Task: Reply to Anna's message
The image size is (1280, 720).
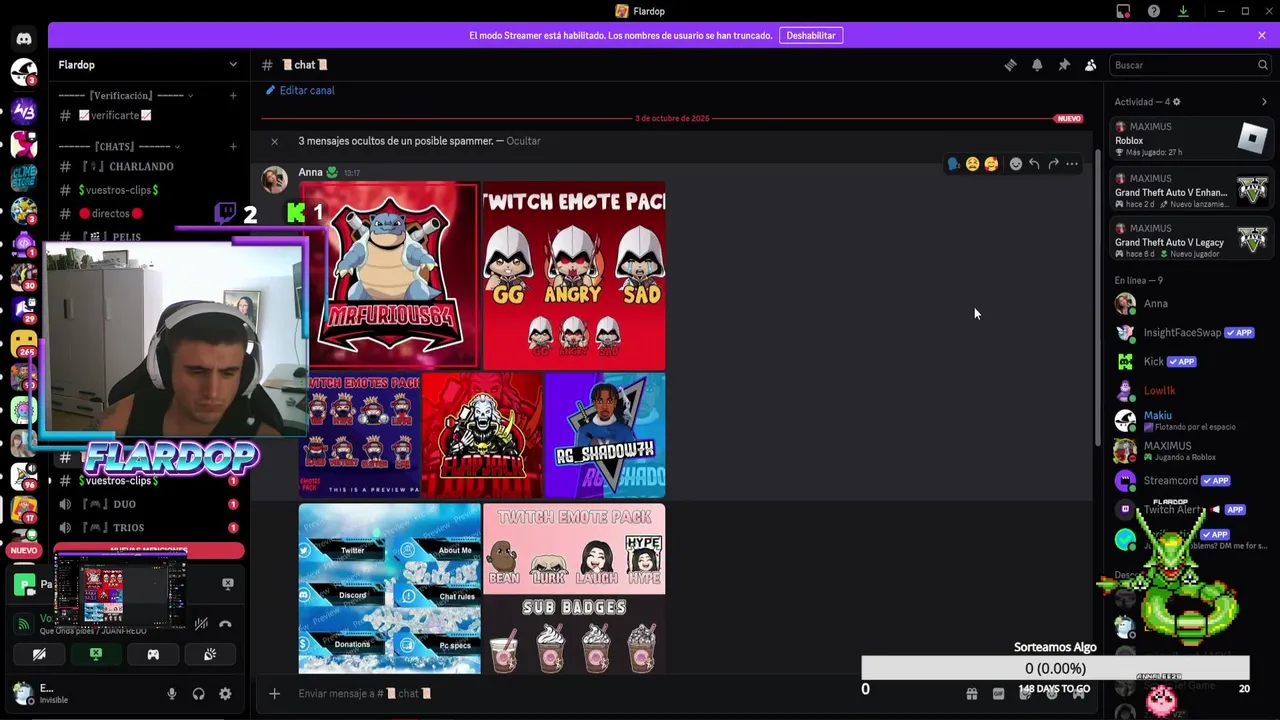Action: point(1034,164)
